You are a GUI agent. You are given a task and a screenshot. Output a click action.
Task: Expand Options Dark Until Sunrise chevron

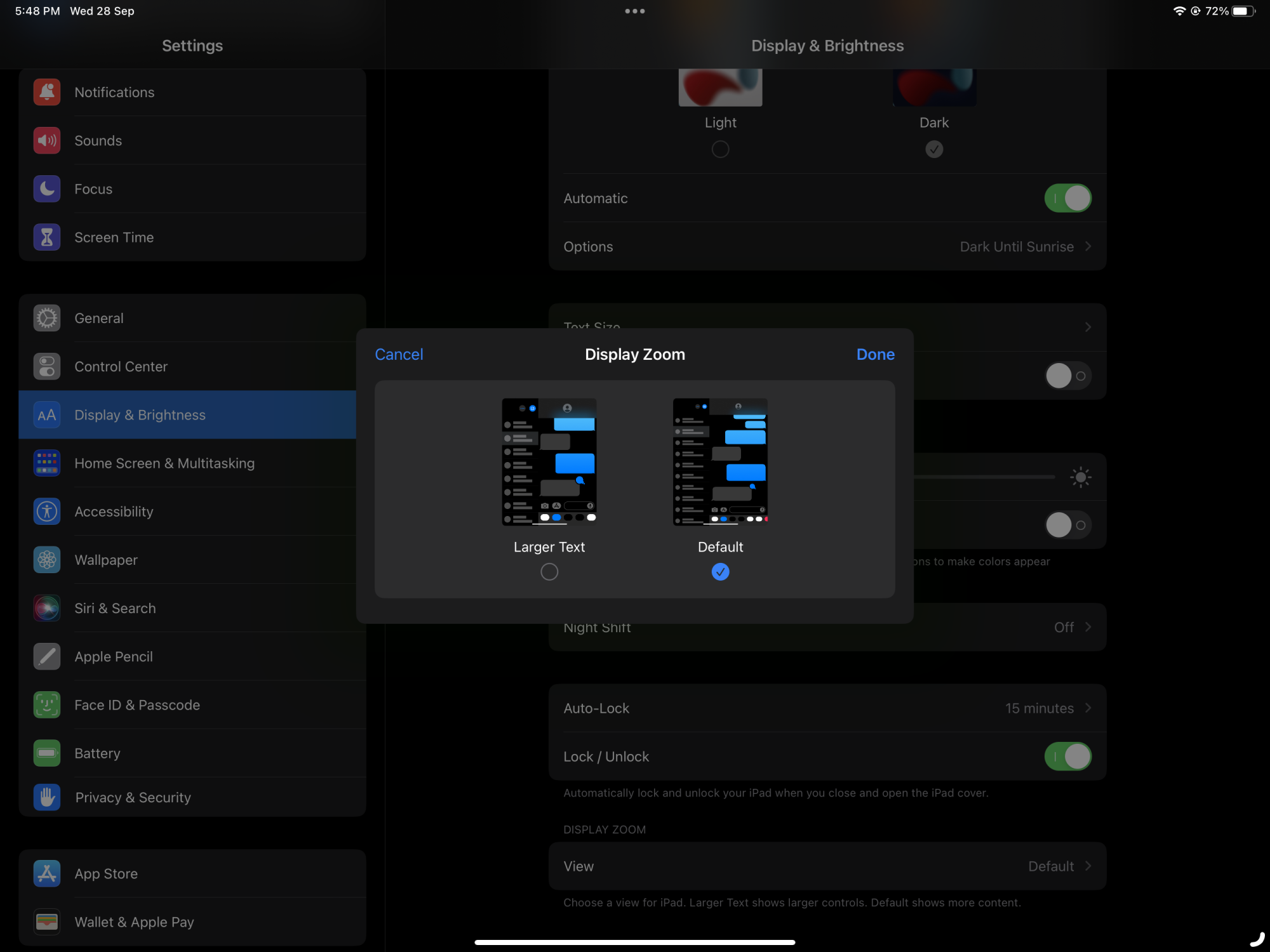pyautogui.click(x=1088, y=246)
